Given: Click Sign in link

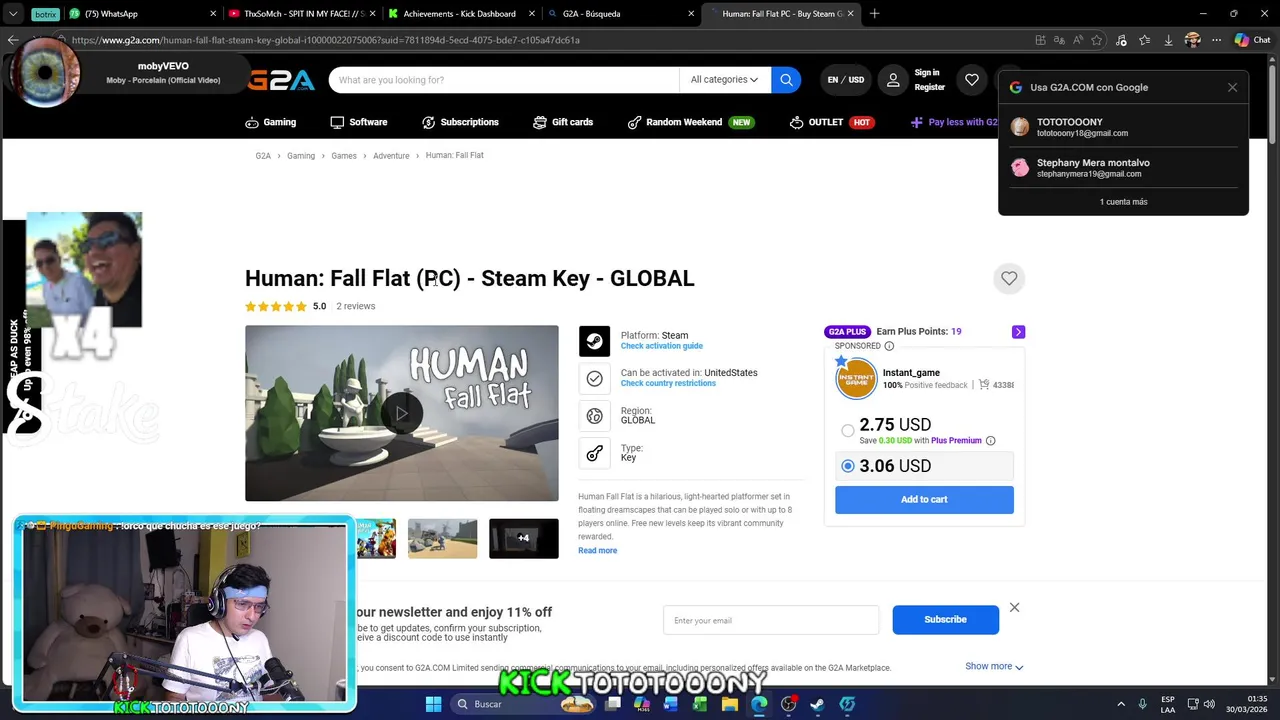Looking at the screenshot, I should pos(927,73).
